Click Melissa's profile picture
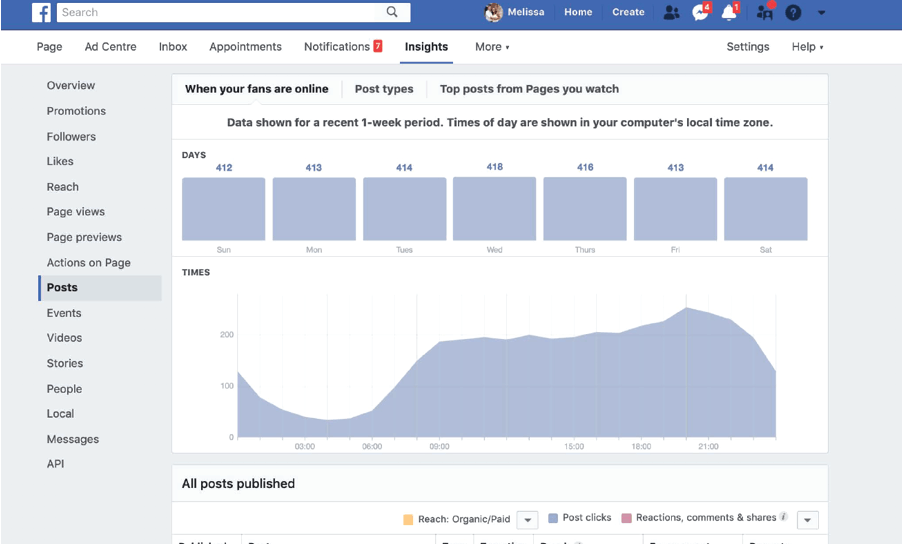The image size is (902, 545). click(x=493, y=13)
